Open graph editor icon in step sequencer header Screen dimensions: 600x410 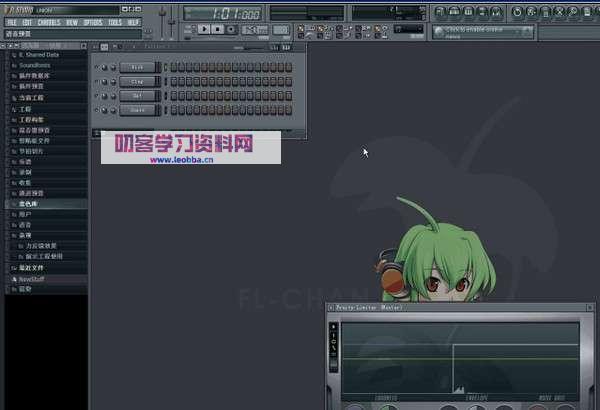pyautogui.click(x=274, y=47)
